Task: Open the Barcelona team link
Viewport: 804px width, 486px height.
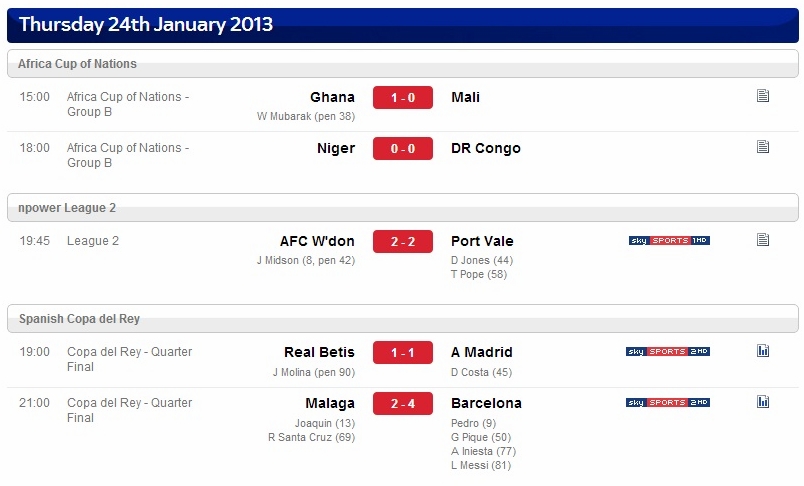Action: coord(486,403)
